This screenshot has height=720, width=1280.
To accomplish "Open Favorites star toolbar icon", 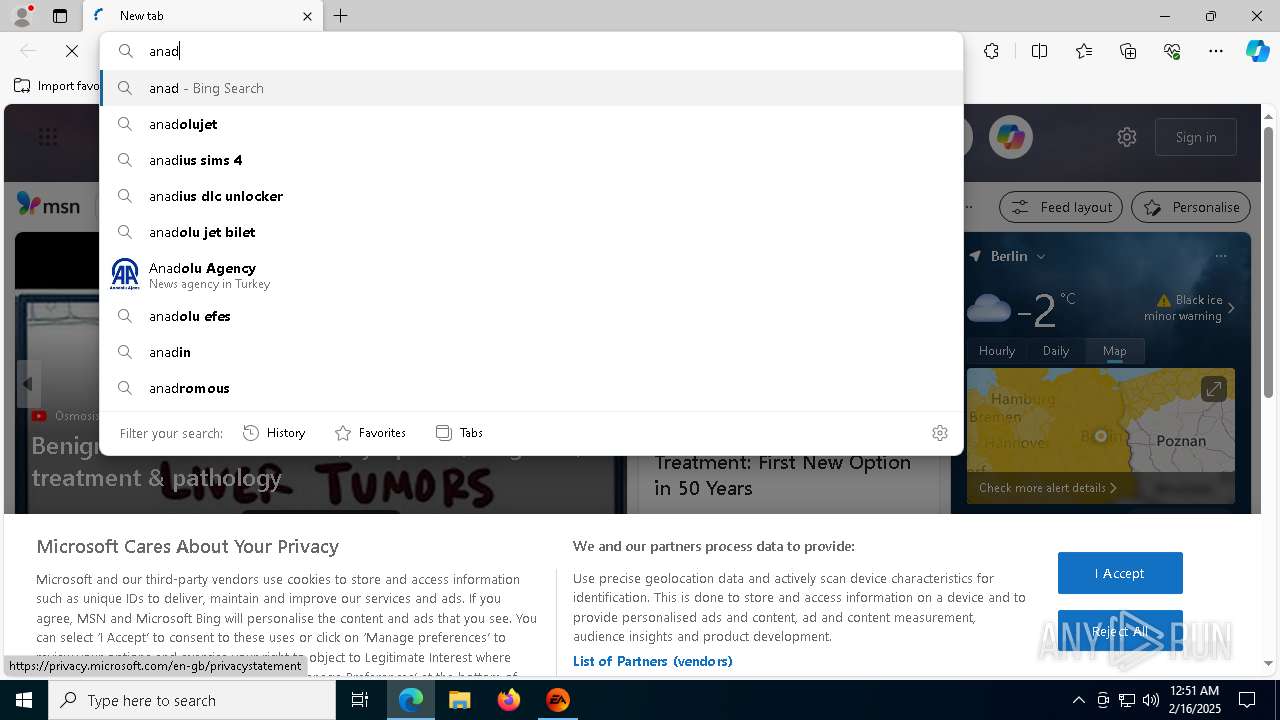I will point(1084,51).
